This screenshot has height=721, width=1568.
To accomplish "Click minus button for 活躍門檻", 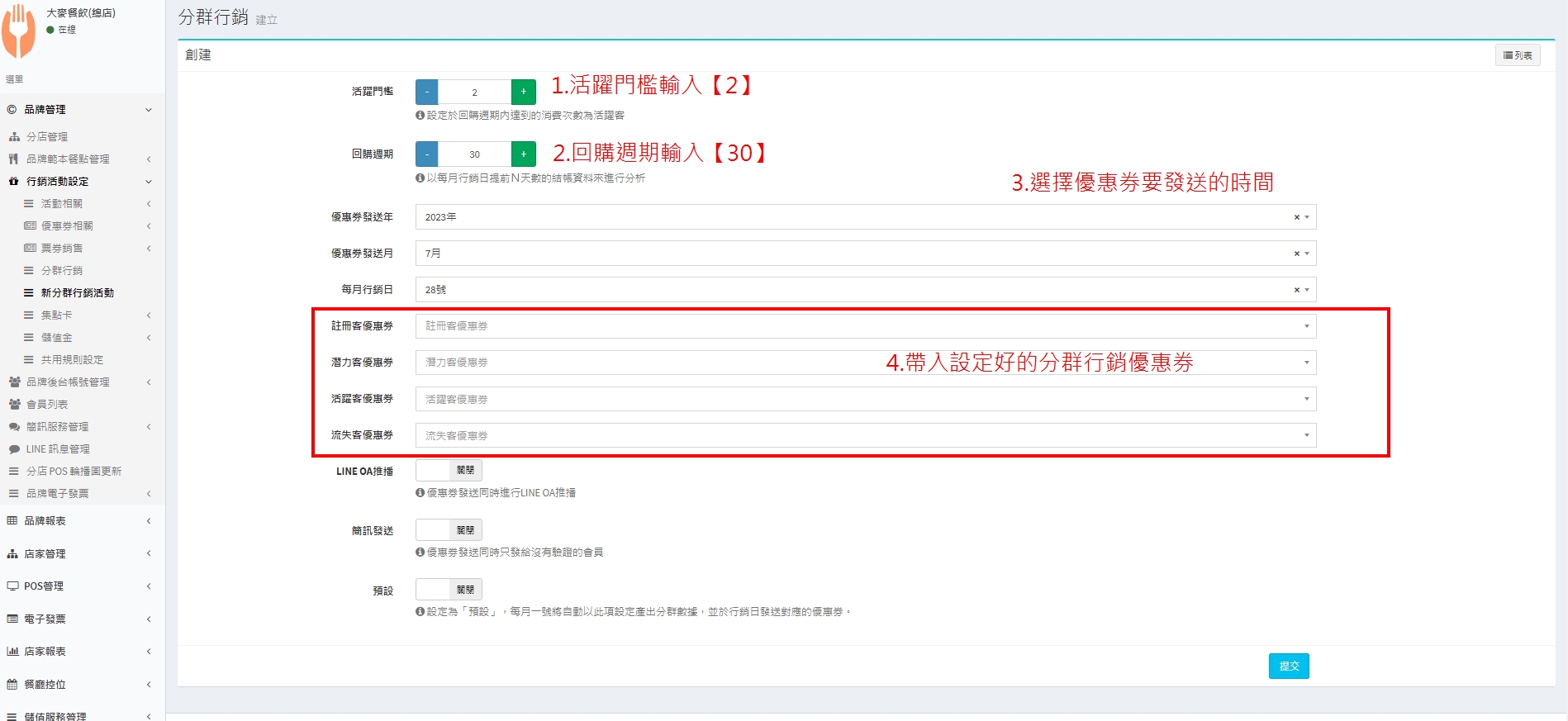I will 426,92.
